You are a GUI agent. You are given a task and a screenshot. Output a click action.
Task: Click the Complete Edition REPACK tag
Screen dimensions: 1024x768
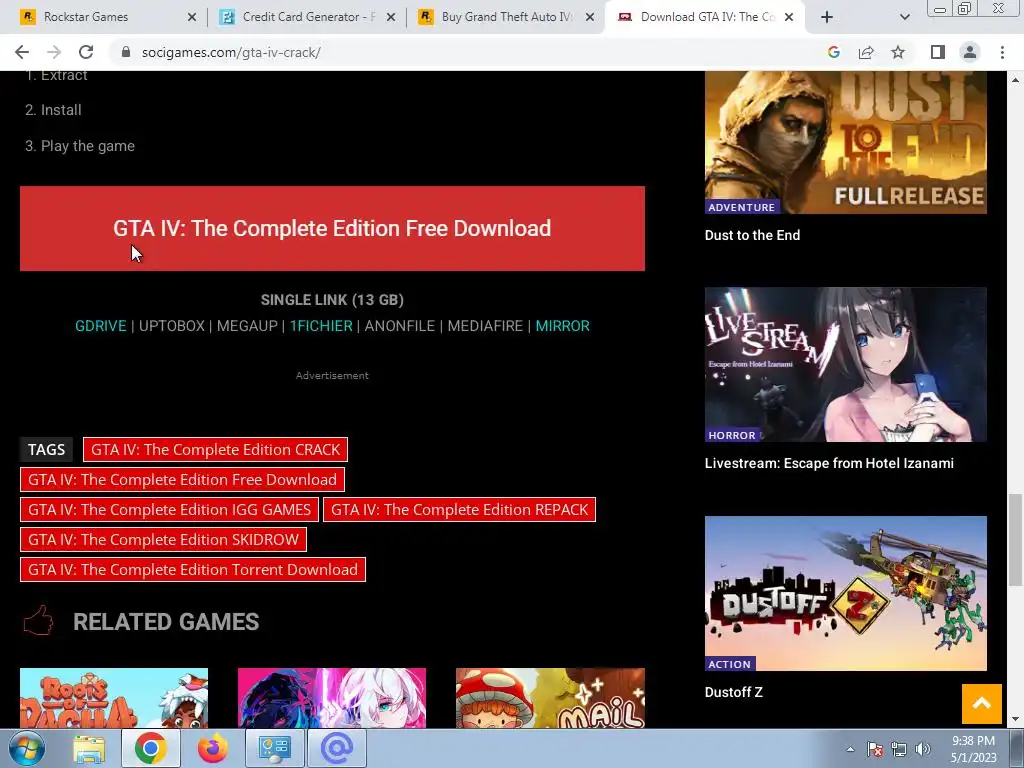(459, 509)
